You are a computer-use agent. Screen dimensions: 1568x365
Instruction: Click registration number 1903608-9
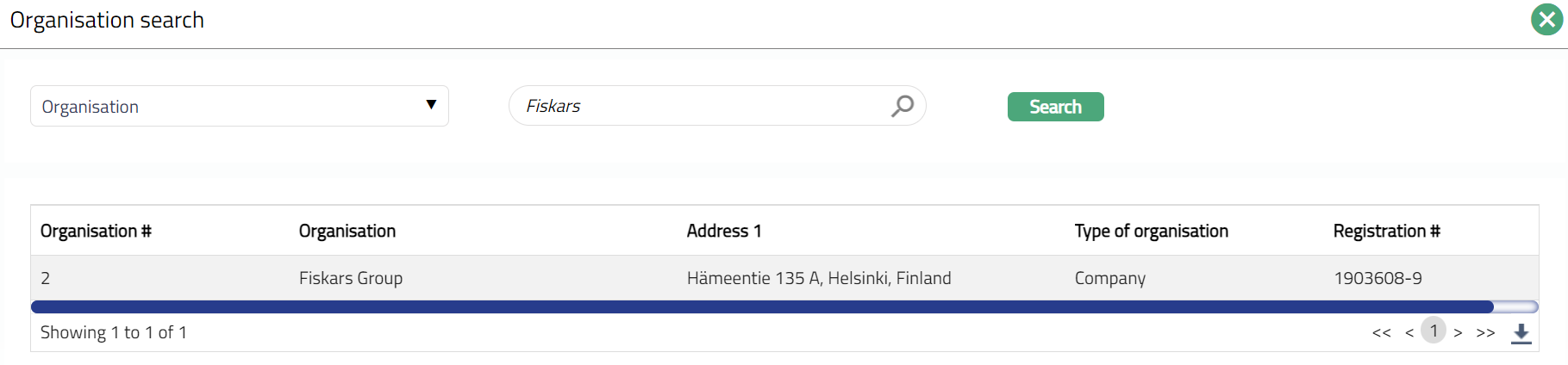click(x=1377, y=278)
